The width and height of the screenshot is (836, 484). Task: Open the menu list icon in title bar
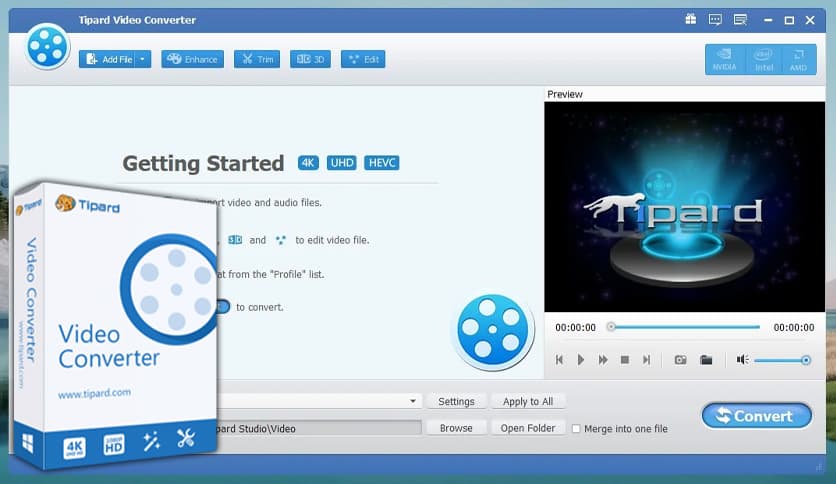coord(740,20)
